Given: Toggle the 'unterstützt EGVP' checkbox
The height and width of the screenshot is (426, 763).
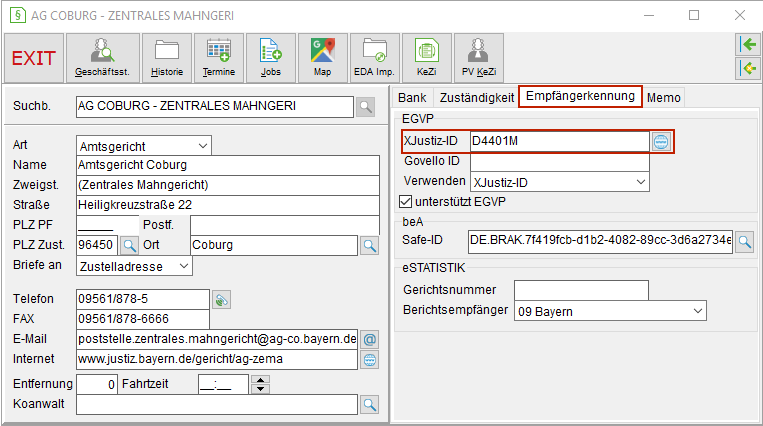Looking at the screenshot, I should (405, 202).
